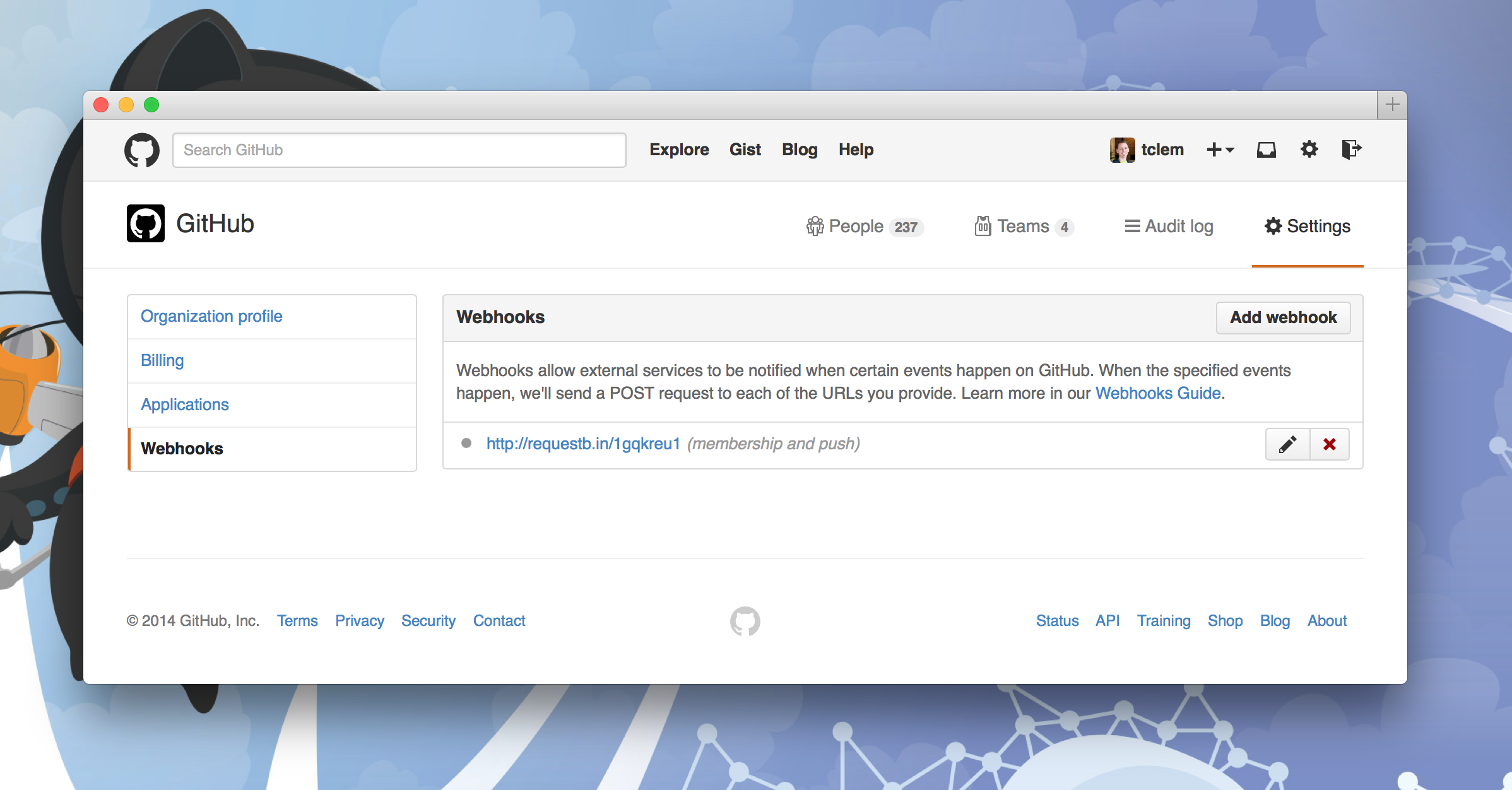
Task: Click the GitHub organization name heading
Action: [x=215, y=223]
